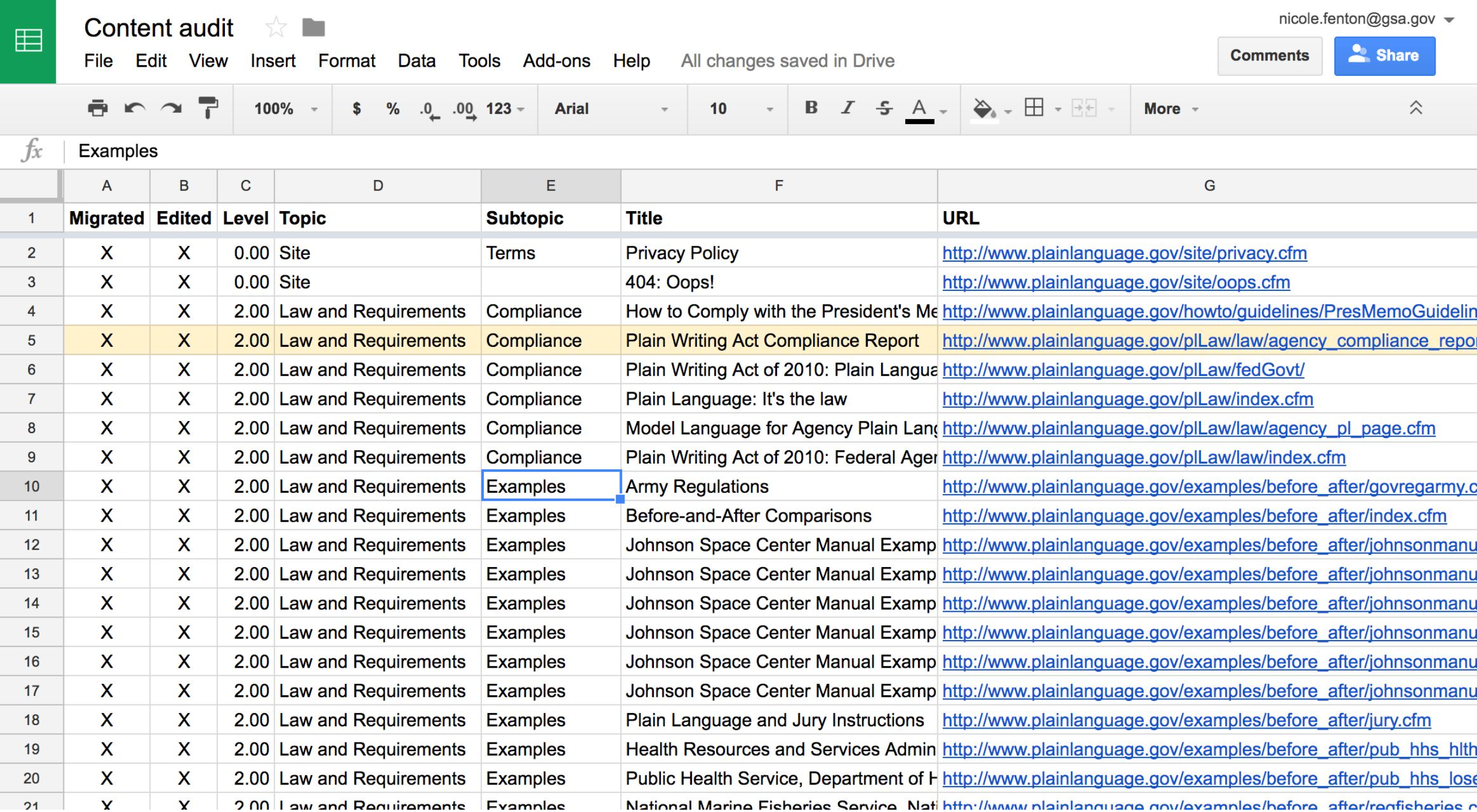Viewport: 1477px width, 812px height.
Task: Open the font size dropdown
Action: pos(736,109)
